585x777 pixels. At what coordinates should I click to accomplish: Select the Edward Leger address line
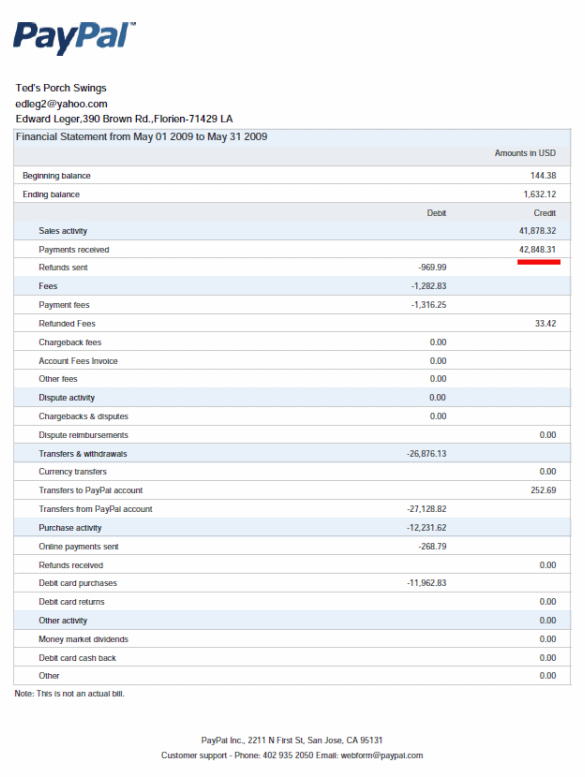click(124, 119)
